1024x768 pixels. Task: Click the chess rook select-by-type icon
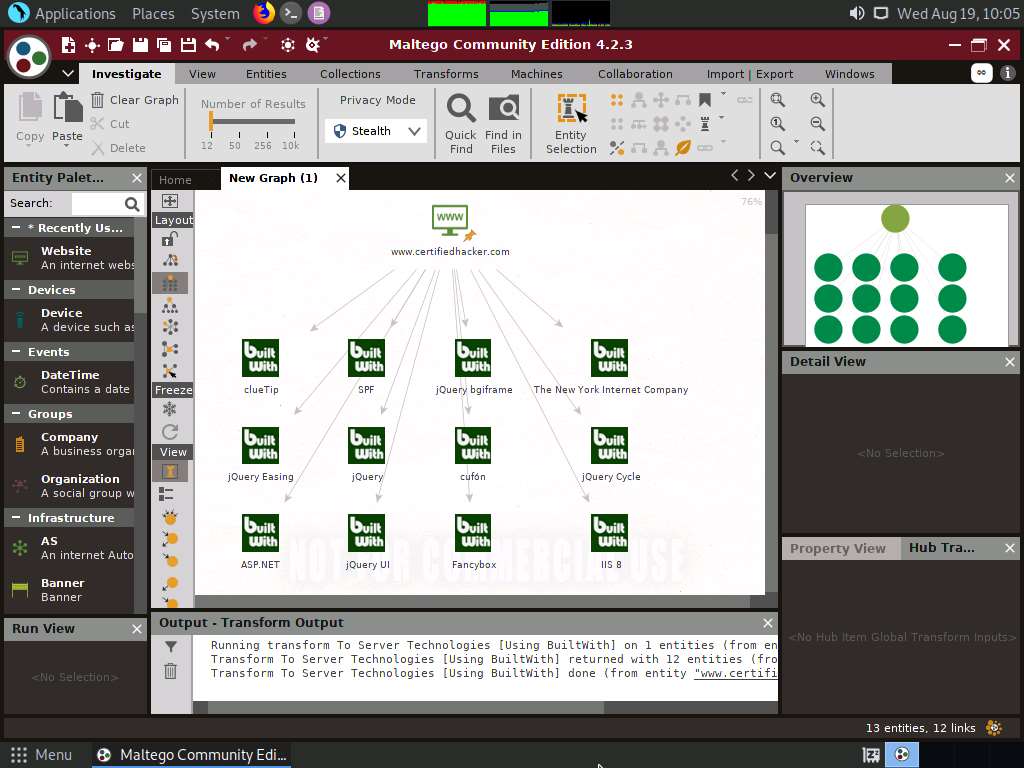(x=705, y=123)
